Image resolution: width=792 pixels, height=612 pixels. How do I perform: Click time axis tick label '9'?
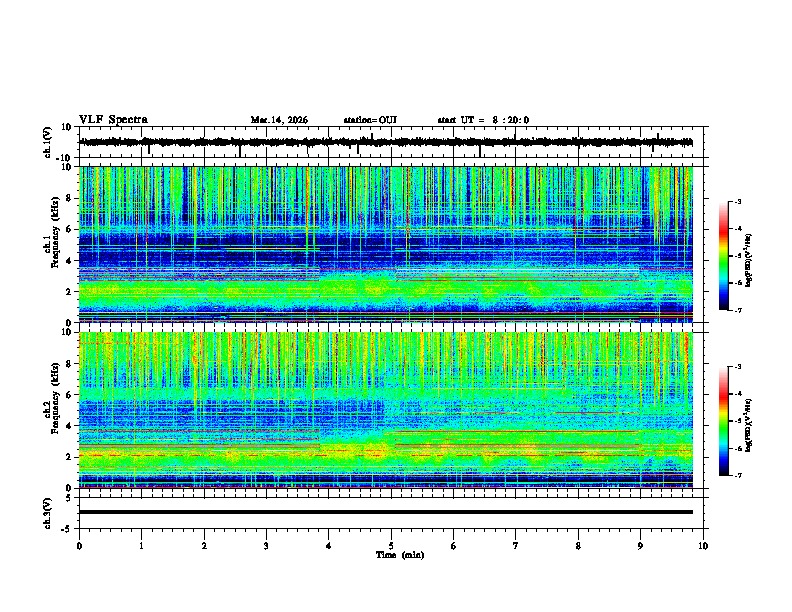pos(640,546)
